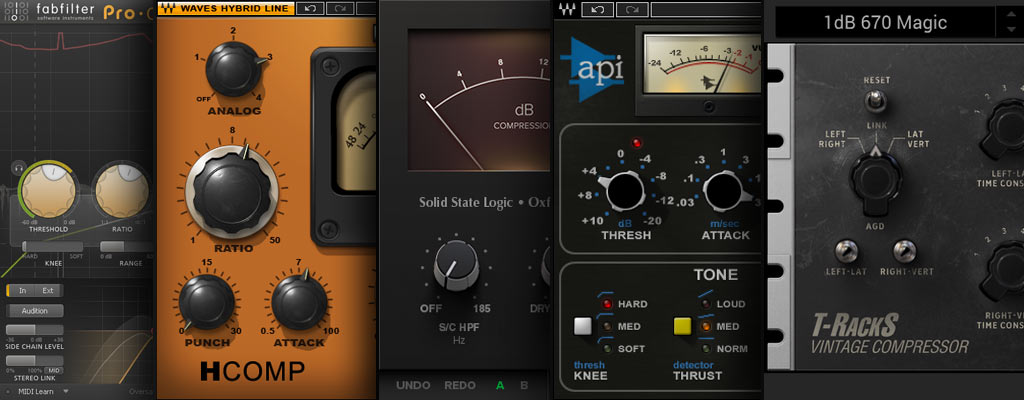Flip the RIGHT-VERT toggle switch
1024x400 pixels.
(x=903, y=251)
